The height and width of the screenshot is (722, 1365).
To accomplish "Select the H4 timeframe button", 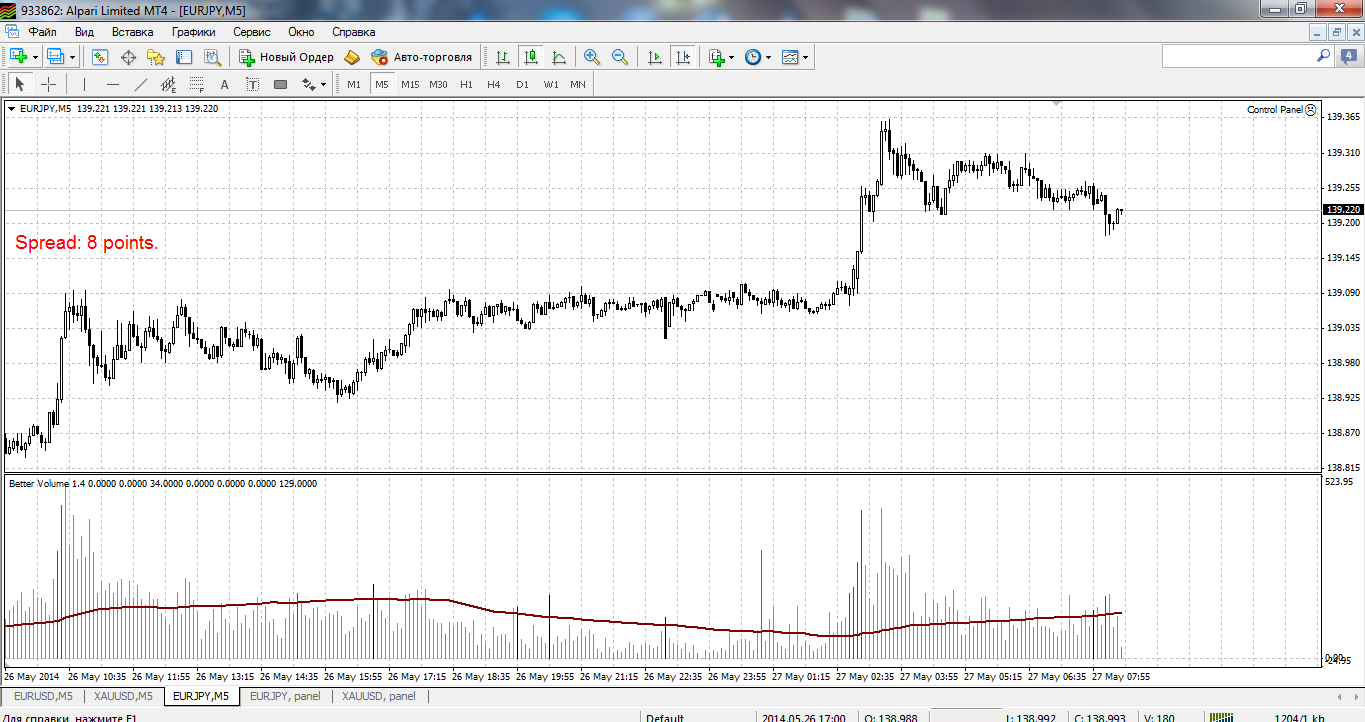I will point(494,84).
